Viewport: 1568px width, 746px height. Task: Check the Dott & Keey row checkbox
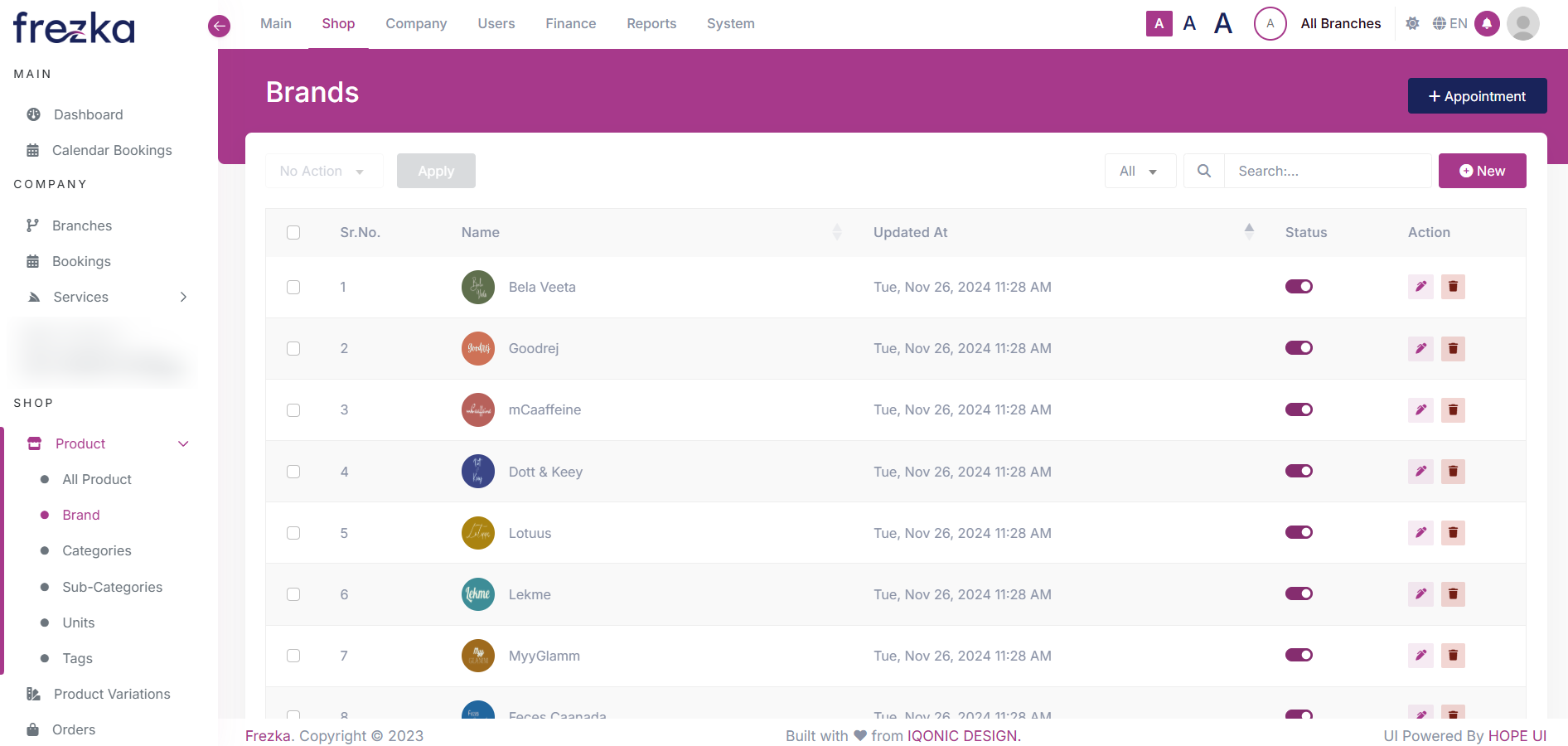[x=293, y=472]
